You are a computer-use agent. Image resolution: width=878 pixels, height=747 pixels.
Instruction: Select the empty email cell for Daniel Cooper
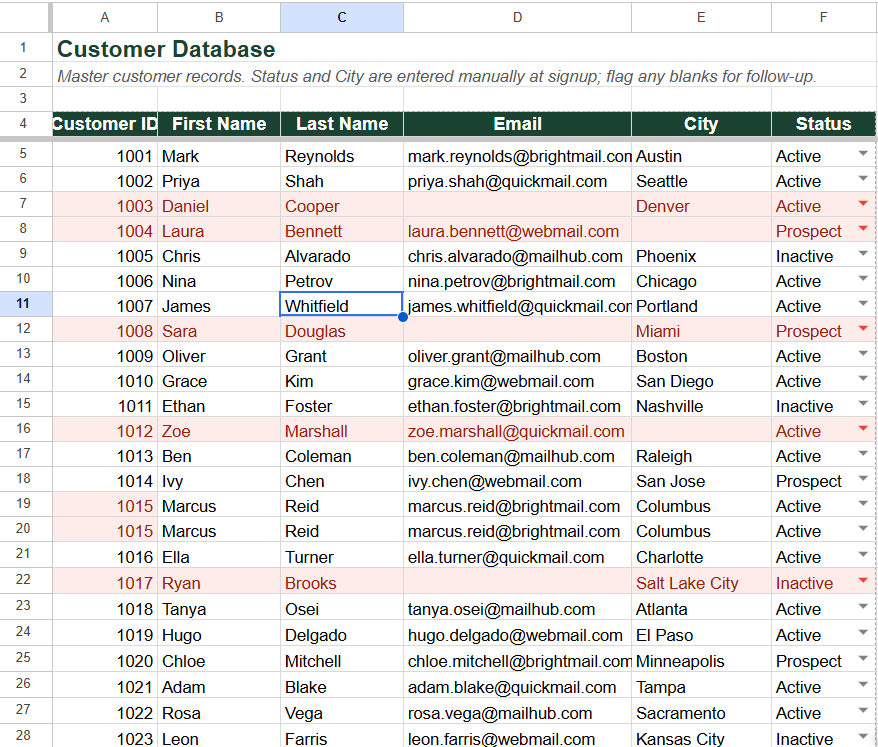[x=517, y=206]
